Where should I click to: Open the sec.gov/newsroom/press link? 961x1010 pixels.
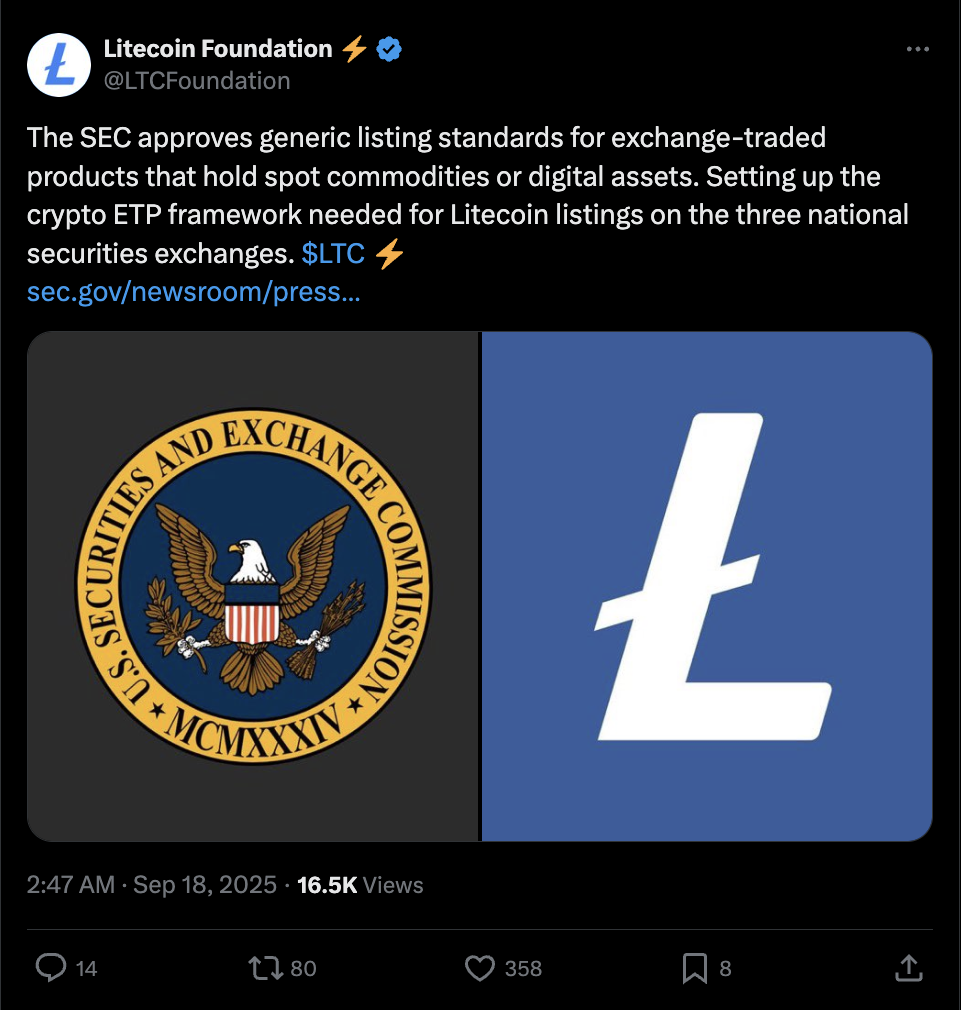pyautogui.click(x=193, y=292)
